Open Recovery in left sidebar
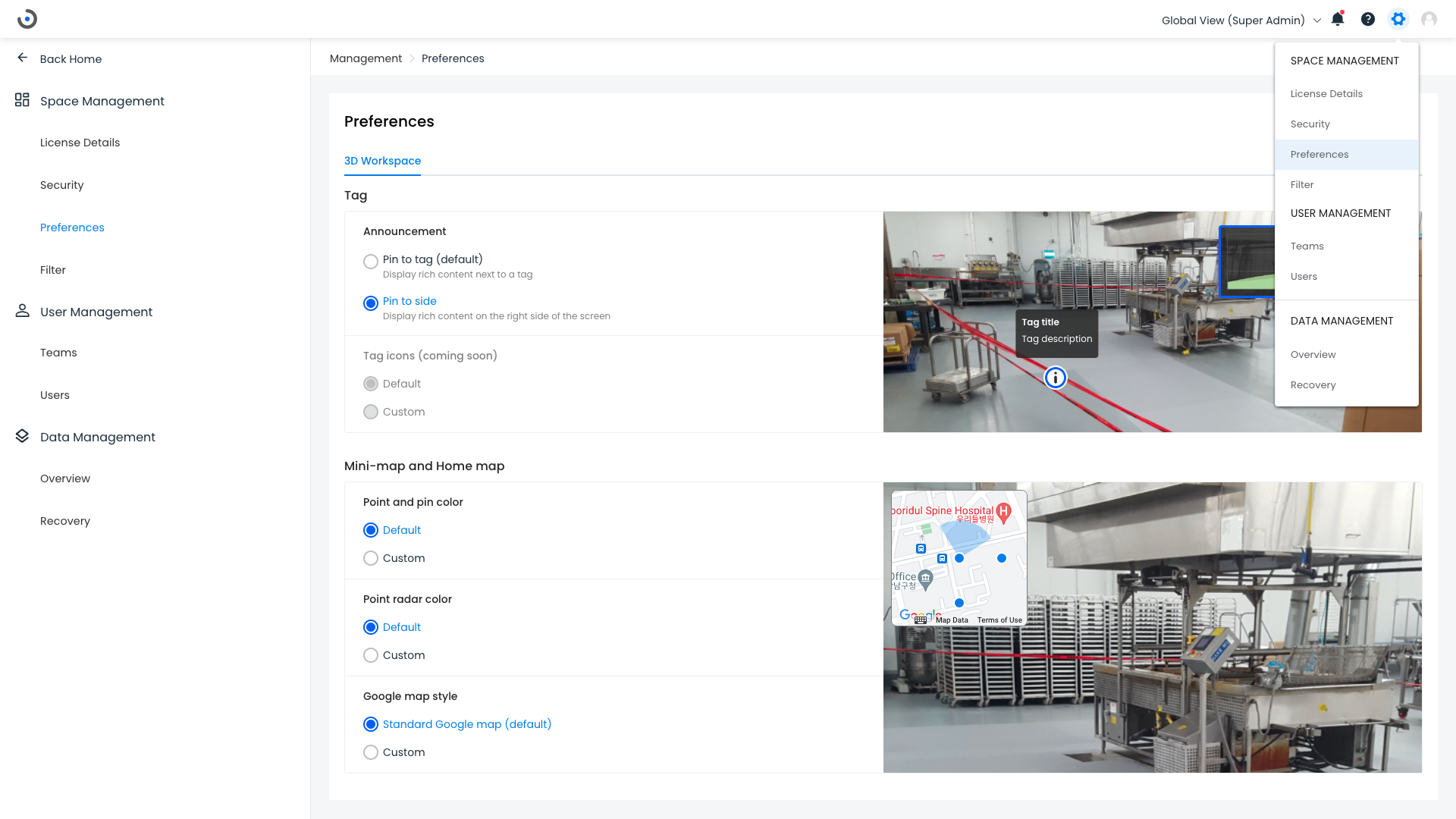The height and width of the screenshot is (819, 1456). point(65,521)
